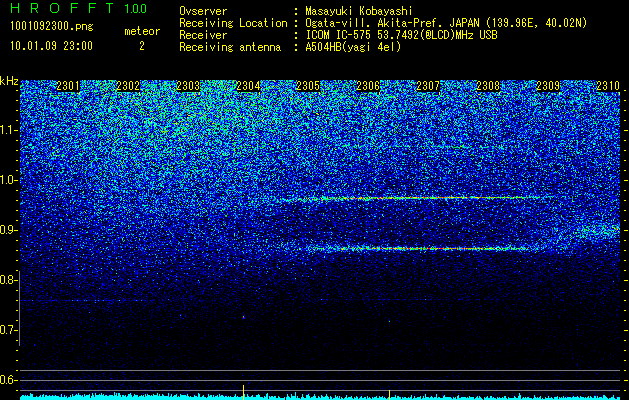Click time marker 2308
Screen dimensions: 629x400
488,86
